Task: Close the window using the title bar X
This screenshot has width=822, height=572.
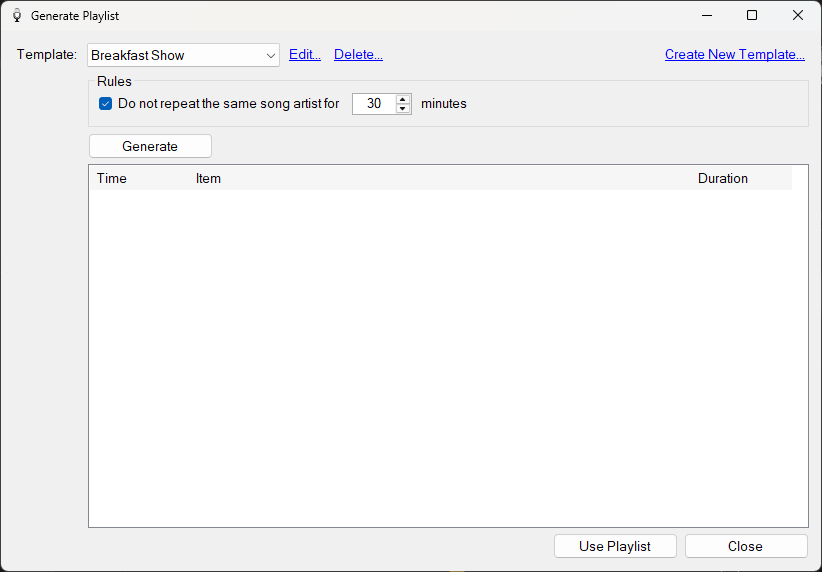Action: [x=797, y=16]
